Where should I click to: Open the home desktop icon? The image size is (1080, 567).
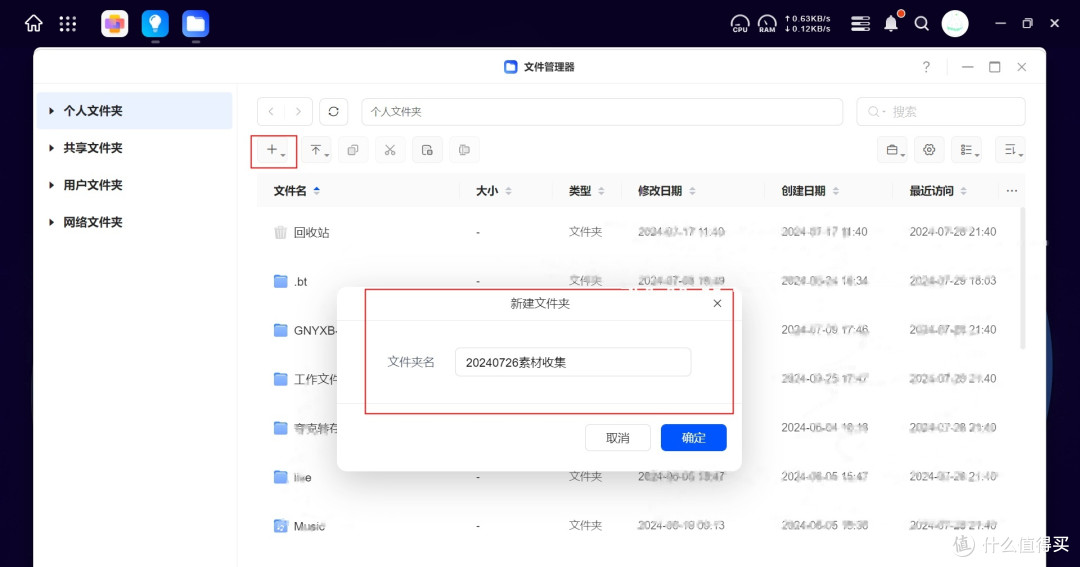tap(33, 24)
